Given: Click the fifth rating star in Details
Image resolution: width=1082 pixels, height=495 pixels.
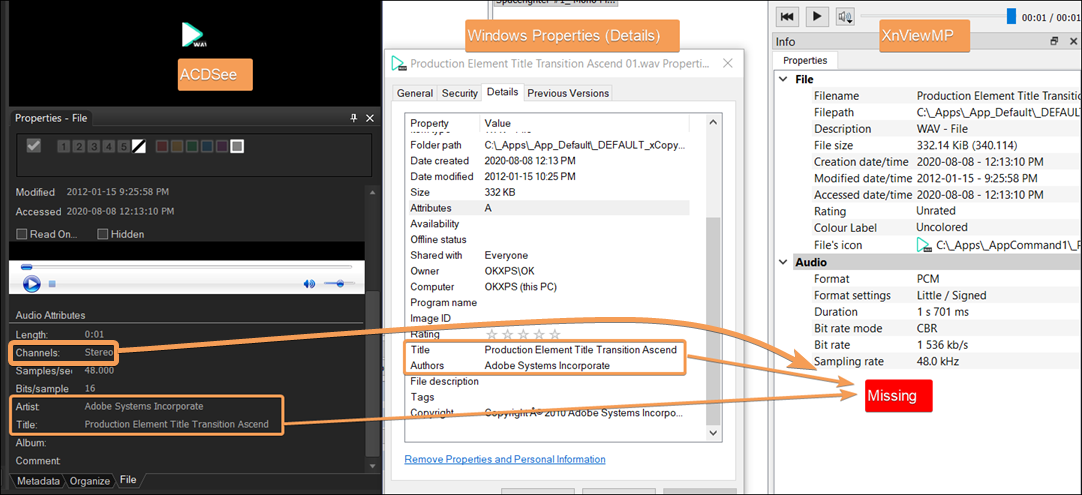Looking at the screenshot, I should click(x=554, y=335).
